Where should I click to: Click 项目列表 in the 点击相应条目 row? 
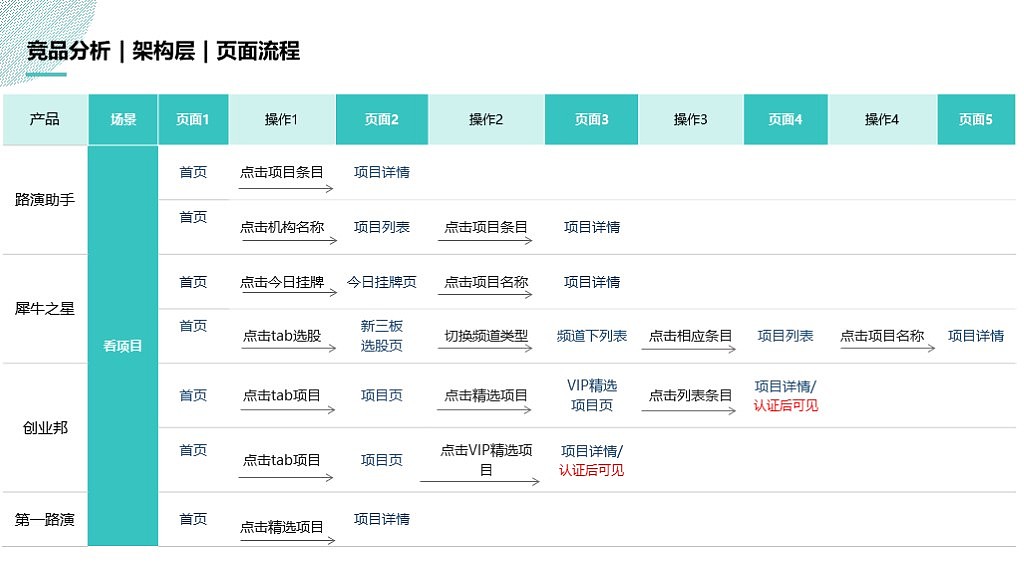click(x=785, y=336)
